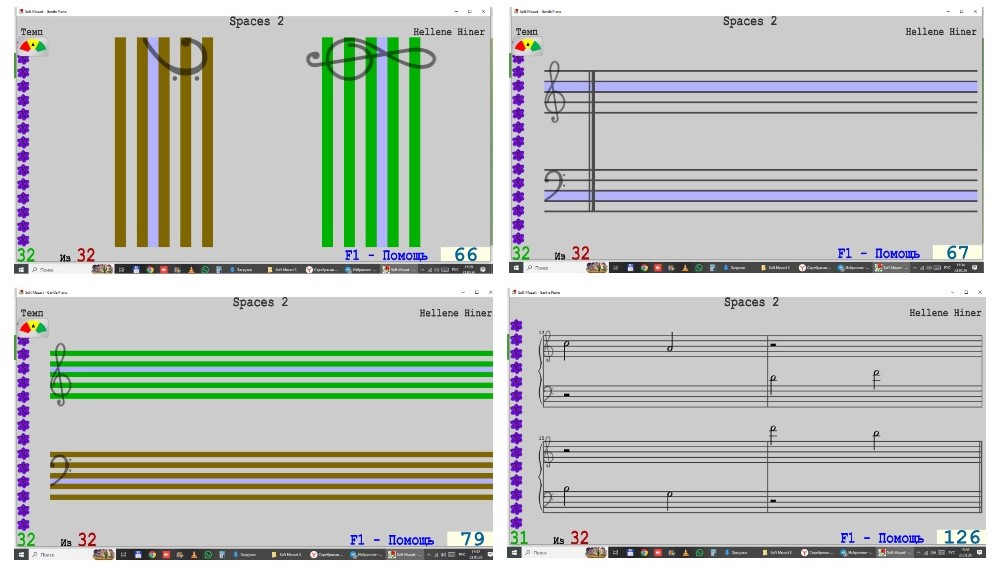Screen dimensions: 1000x574
Task: Click the tempo gauge in the score-66 window
Action: click(x=33, y=46)
